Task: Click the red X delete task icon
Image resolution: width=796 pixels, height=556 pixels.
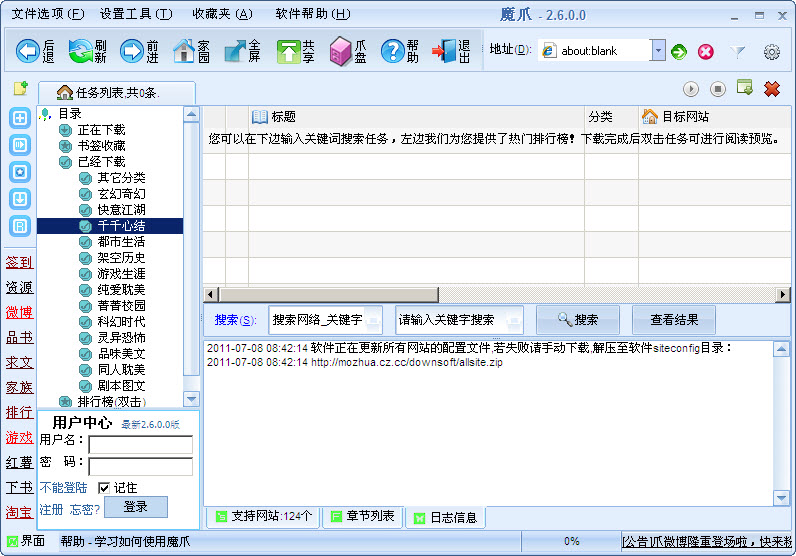Action: point(772,89)
